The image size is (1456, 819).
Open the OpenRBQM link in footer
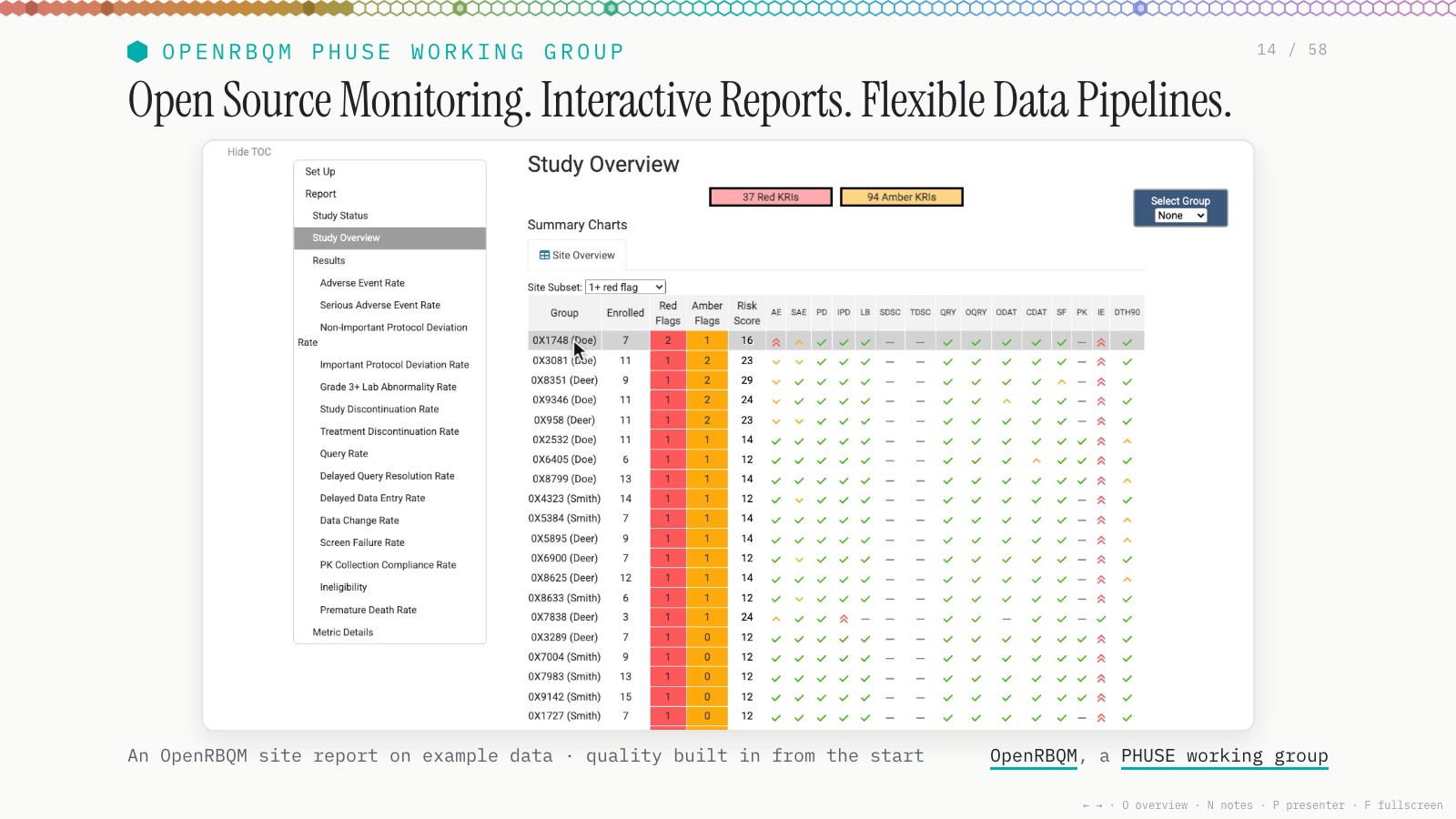[1034, 756]
